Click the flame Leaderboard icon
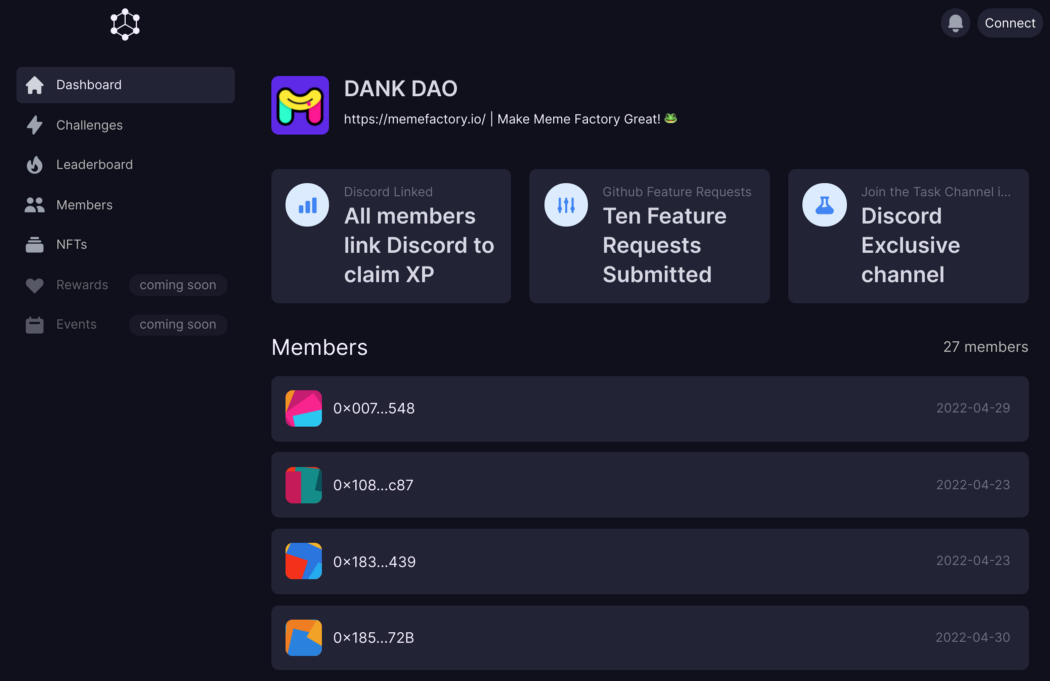This screenshot has width=1050, height=681. [x=35, y=165]
